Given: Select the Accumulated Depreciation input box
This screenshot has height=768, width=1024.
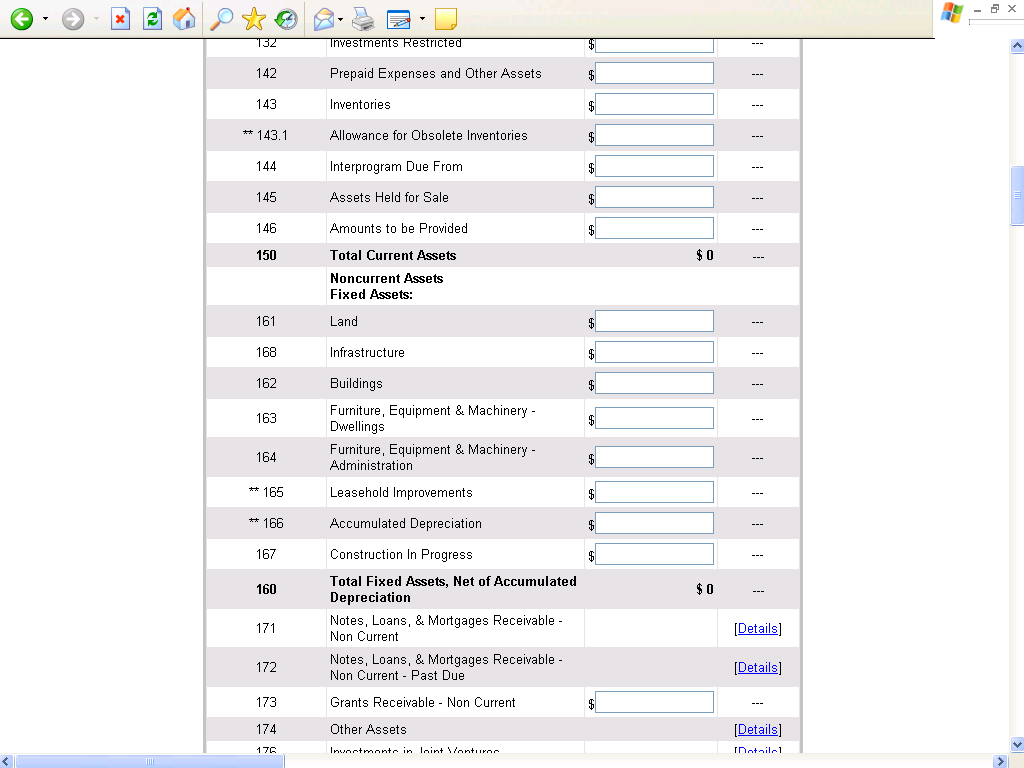Looking at the screenshot, I should (x=654, y=523).
